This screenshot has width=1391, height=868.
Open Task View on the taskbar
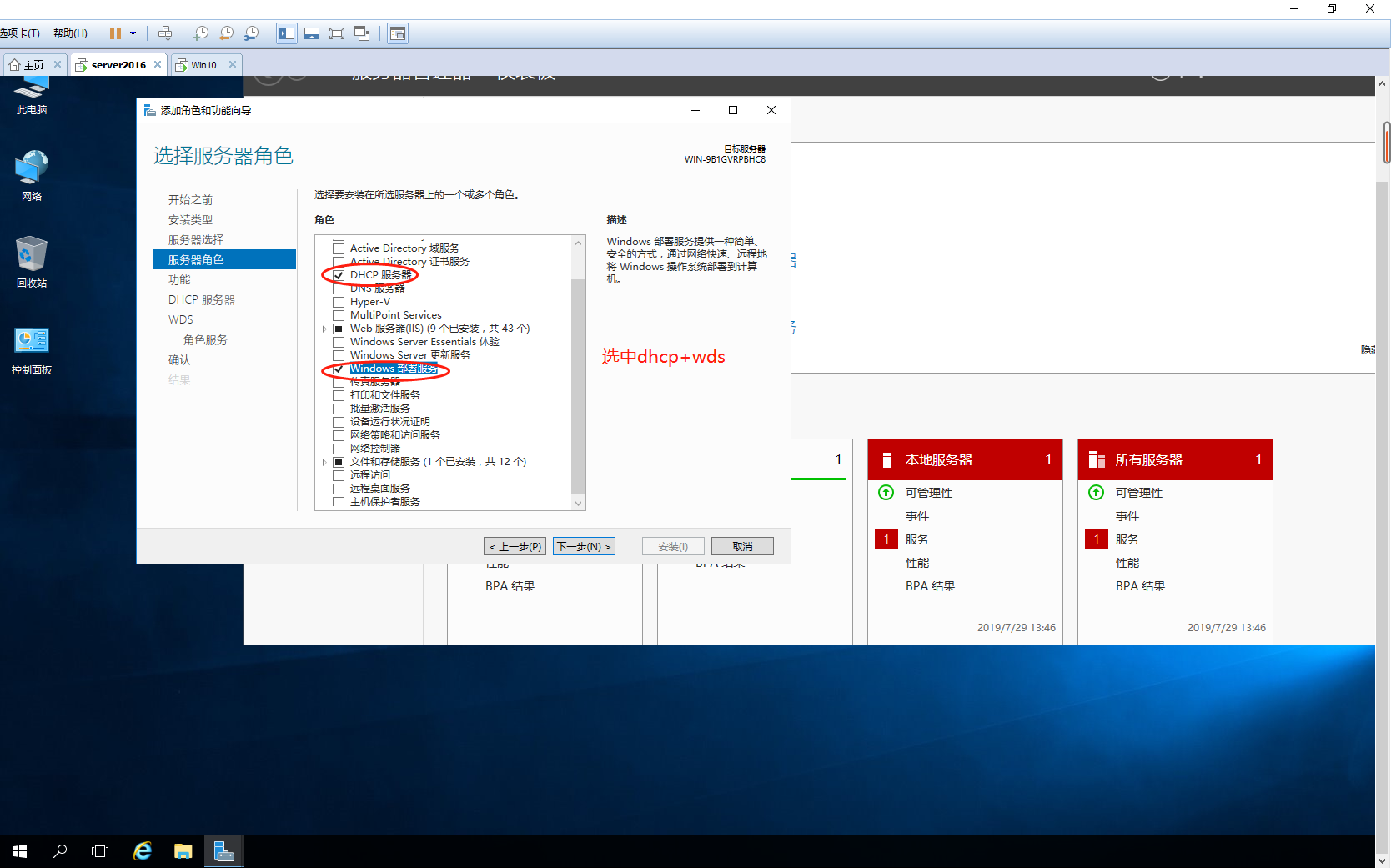tap(100, 851)
